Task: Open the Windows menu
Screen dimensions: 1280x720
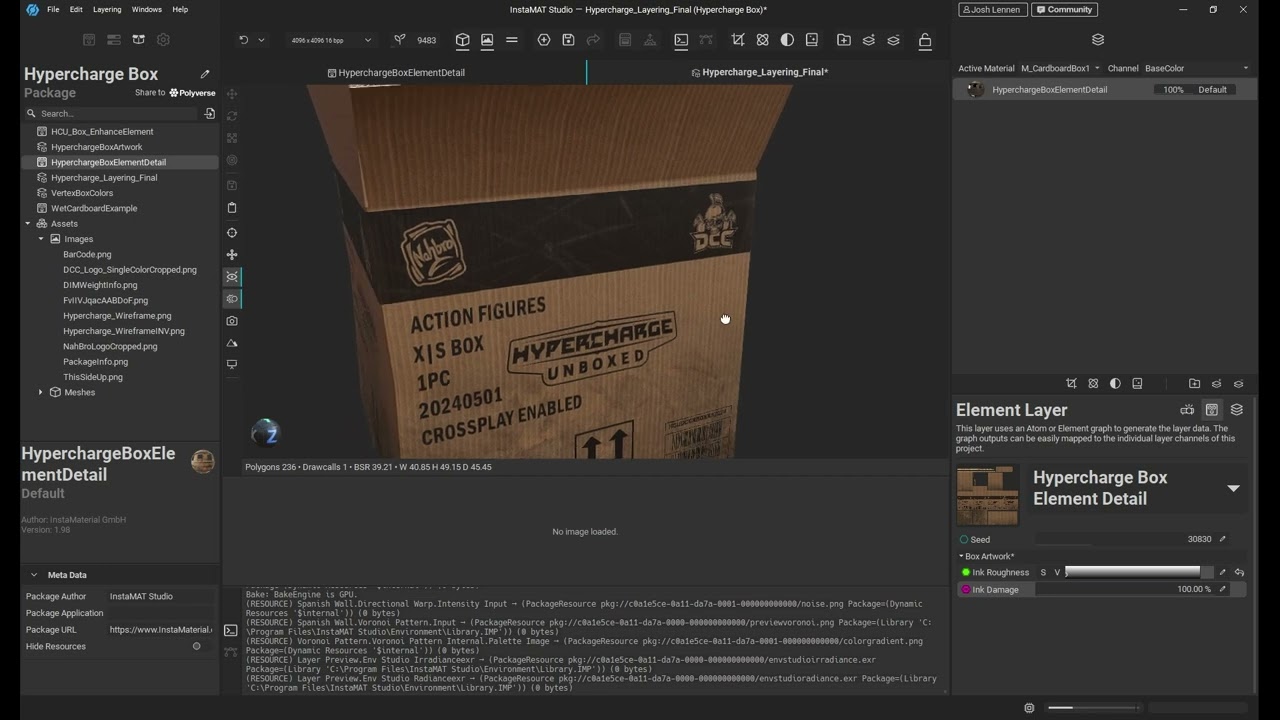Action: [146, 9]
